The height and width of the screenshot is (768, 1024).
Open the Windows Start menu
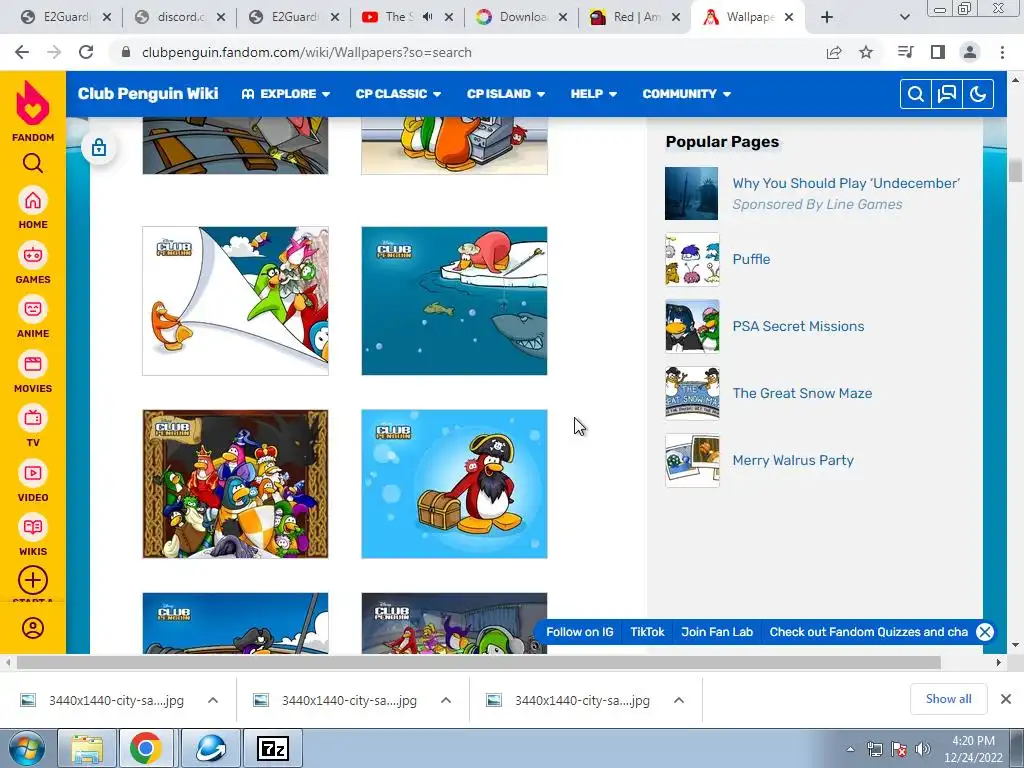coord(27,748)
